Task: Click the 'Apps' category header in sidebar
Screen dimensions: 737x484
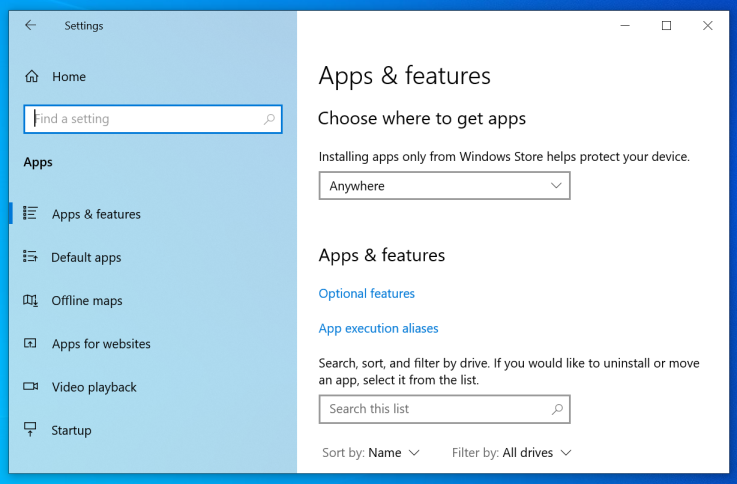Action: [38, 162]
